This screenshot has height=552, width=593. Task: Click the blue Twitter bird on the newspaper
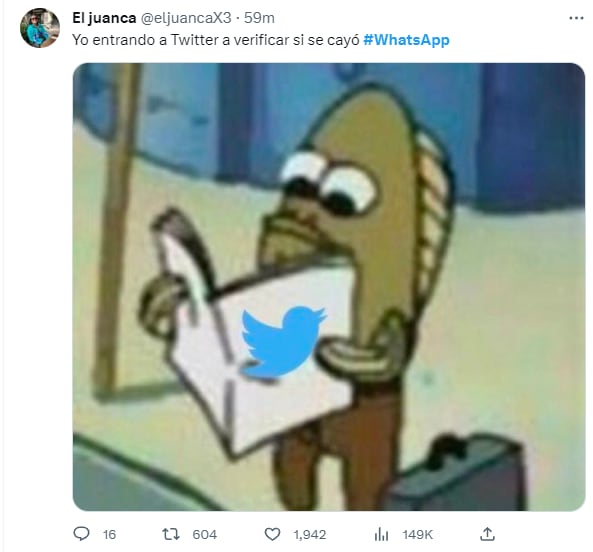(x=283, y=342)
